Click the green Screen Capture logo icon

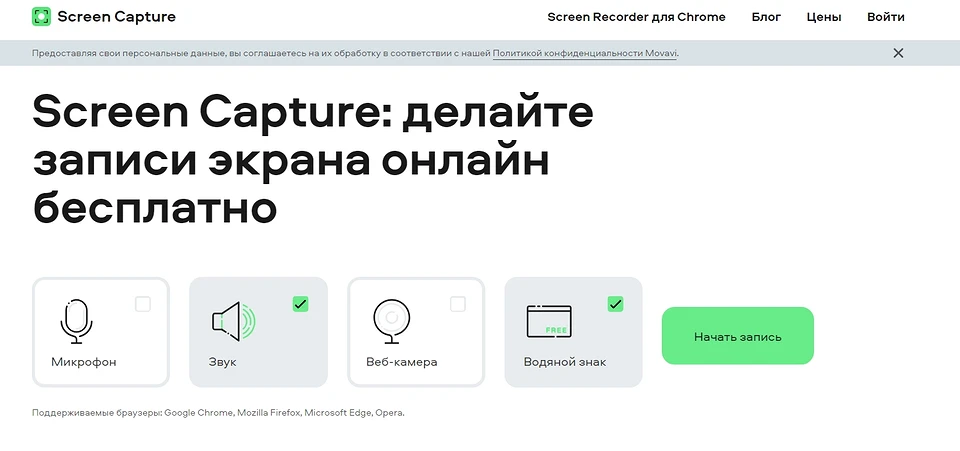(41, 17)
